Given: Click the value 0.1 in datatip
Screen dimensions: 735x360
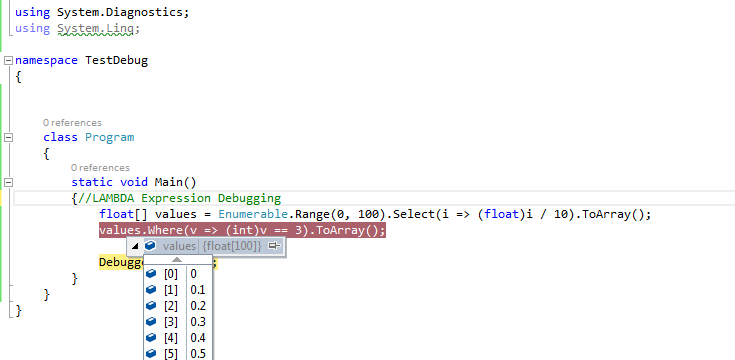Looking at the screenshot, I should 198,290.
